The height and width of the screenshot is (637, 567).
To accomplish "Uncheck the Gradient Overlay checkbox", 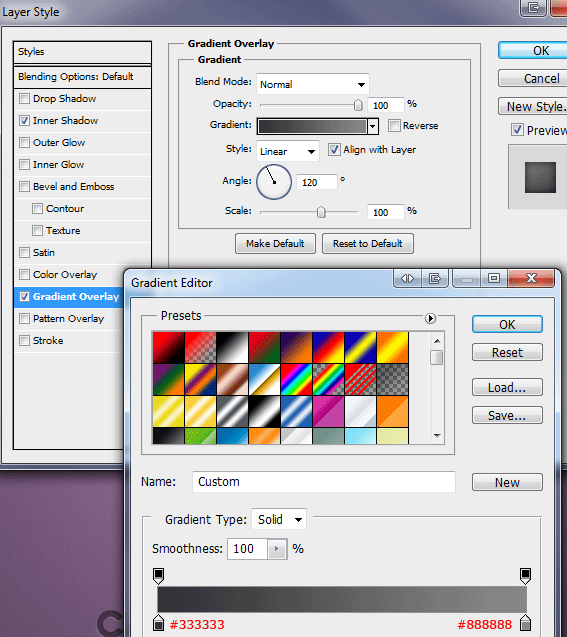I will pyautogui.click(x=24, y=297).
